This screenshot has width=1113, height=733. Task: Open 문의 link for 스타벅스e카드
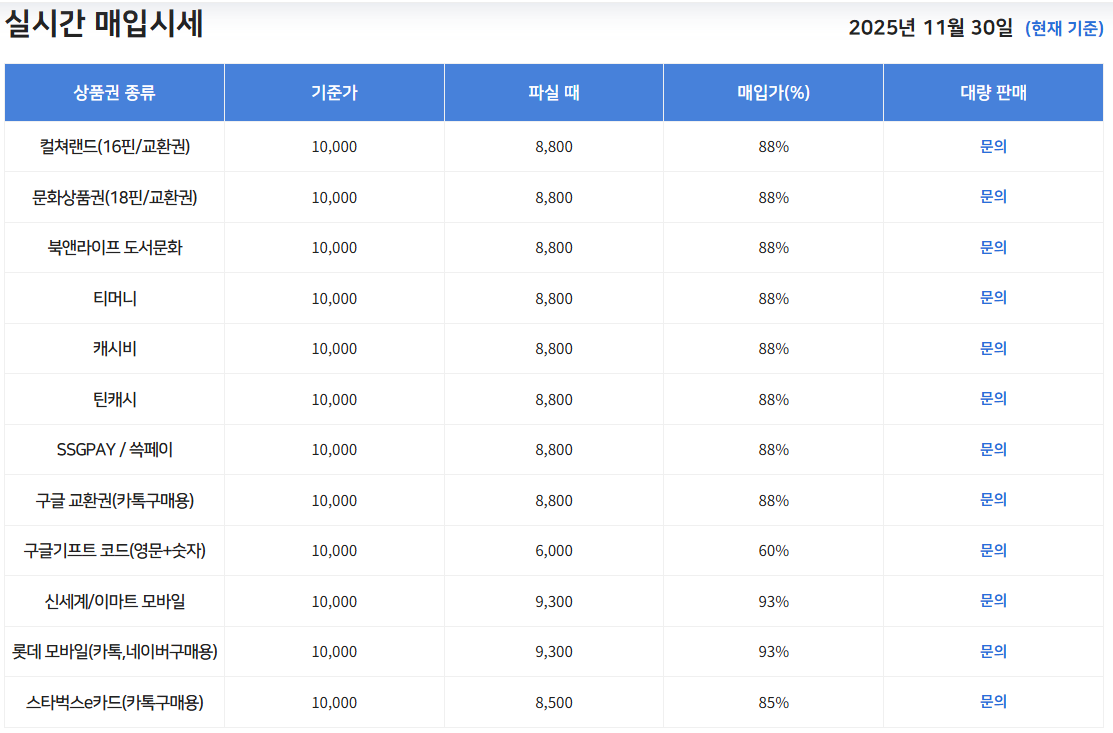point(993,702)
